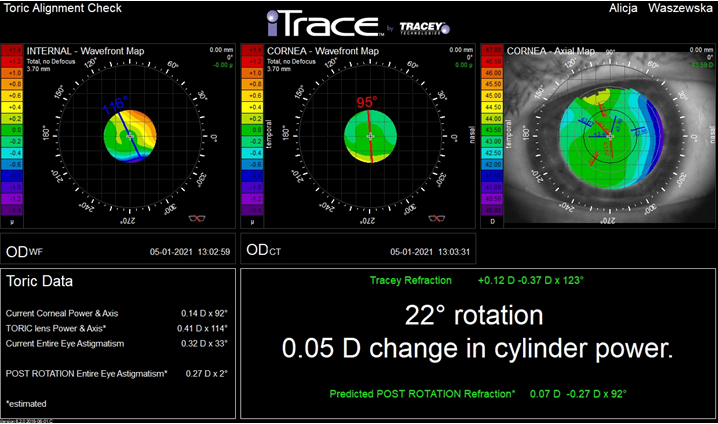Click the 'Toric Alignment Check' heading

click(x=63, y=8)
